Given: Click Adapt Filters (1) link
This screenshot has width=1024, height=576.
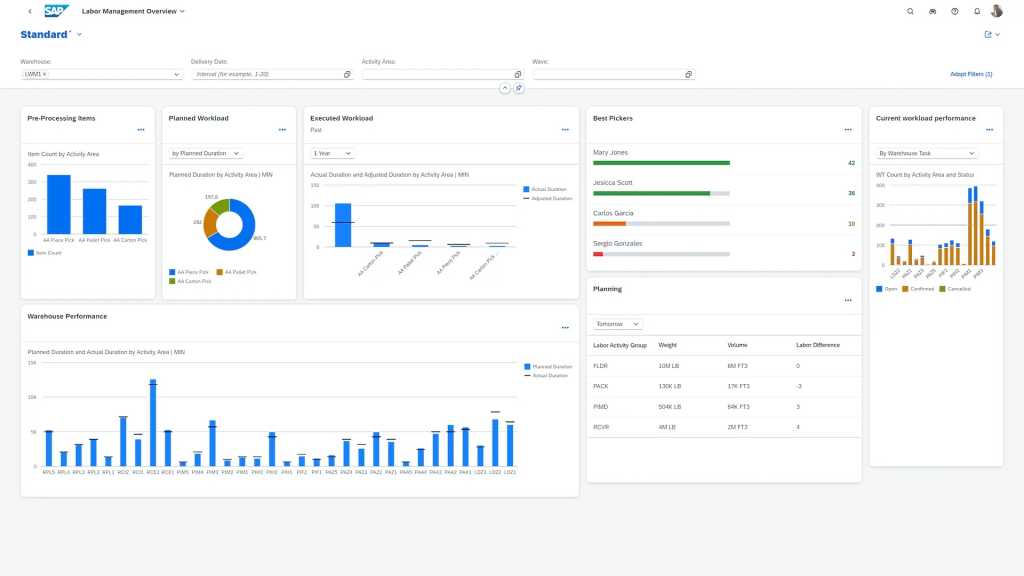Looking at the screenshot, I should click(971, 74).
